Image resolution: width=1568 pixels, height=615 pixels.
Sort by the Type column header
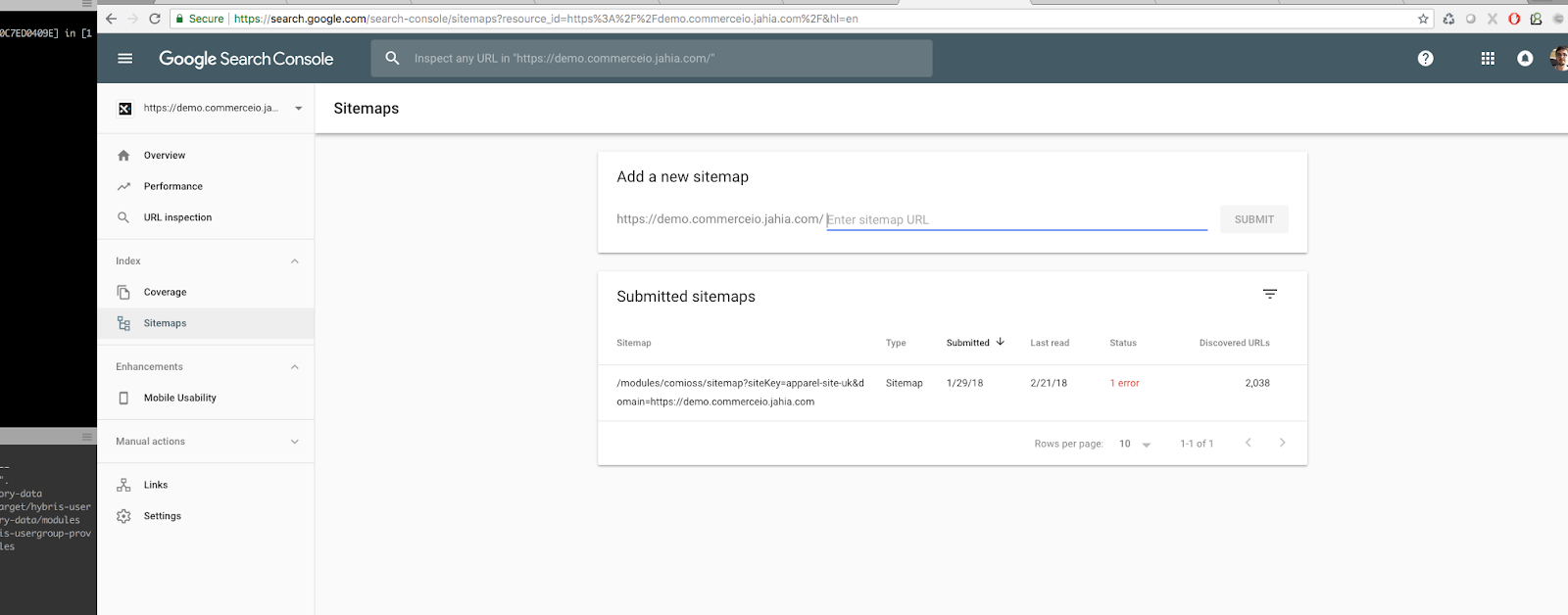point(896,343)
